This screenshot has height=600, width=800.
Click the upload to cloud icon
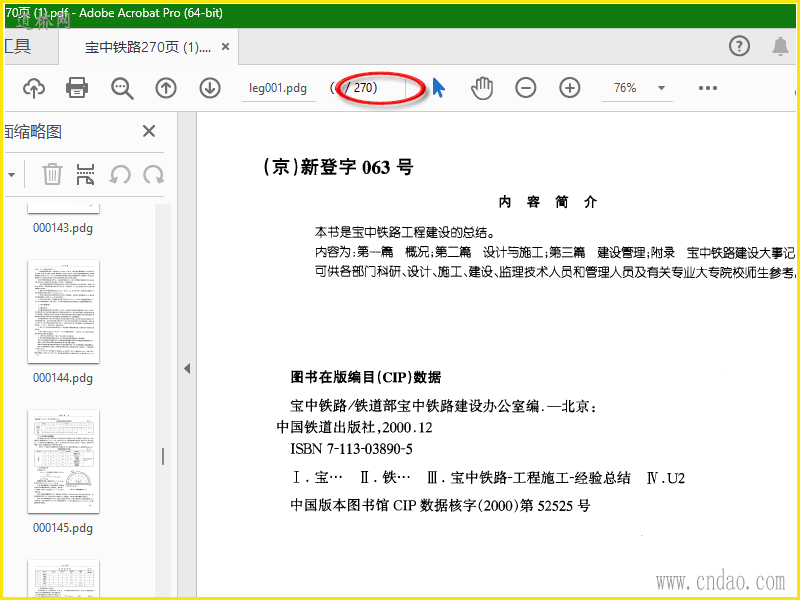tap(34, 88)
